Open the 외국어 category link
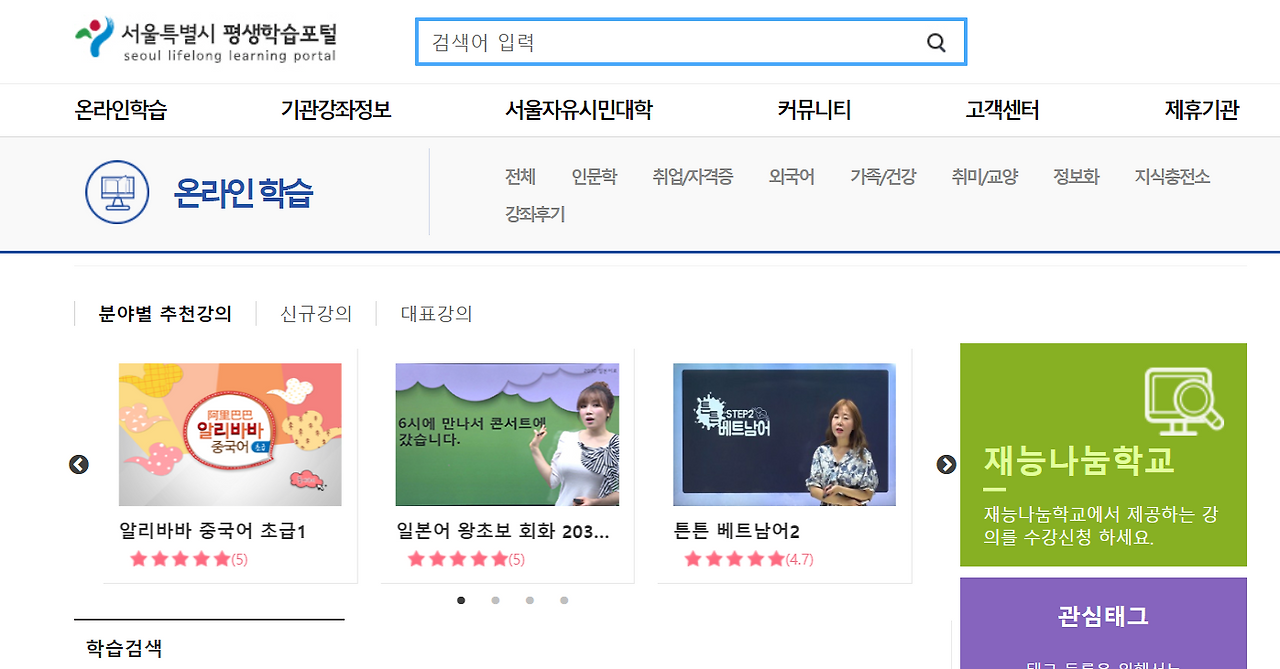 pos(791,177)
